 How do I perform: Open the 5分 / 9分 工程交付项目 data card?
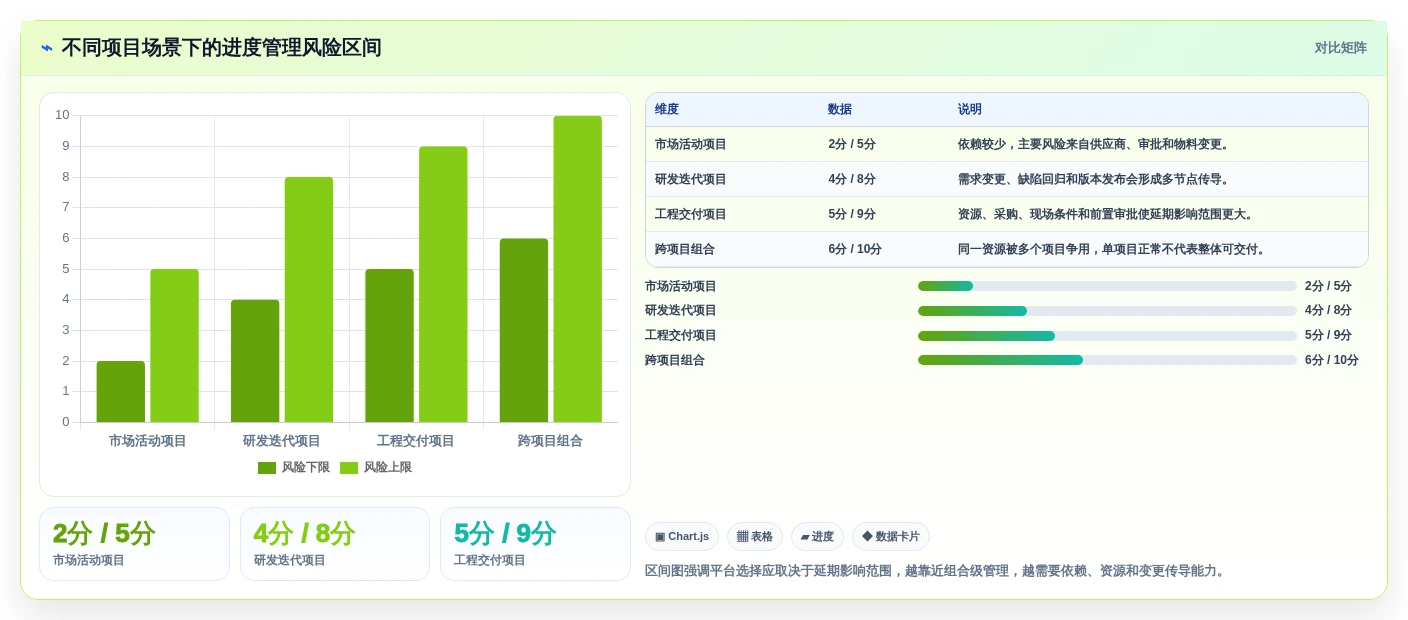tap(535, 544)
